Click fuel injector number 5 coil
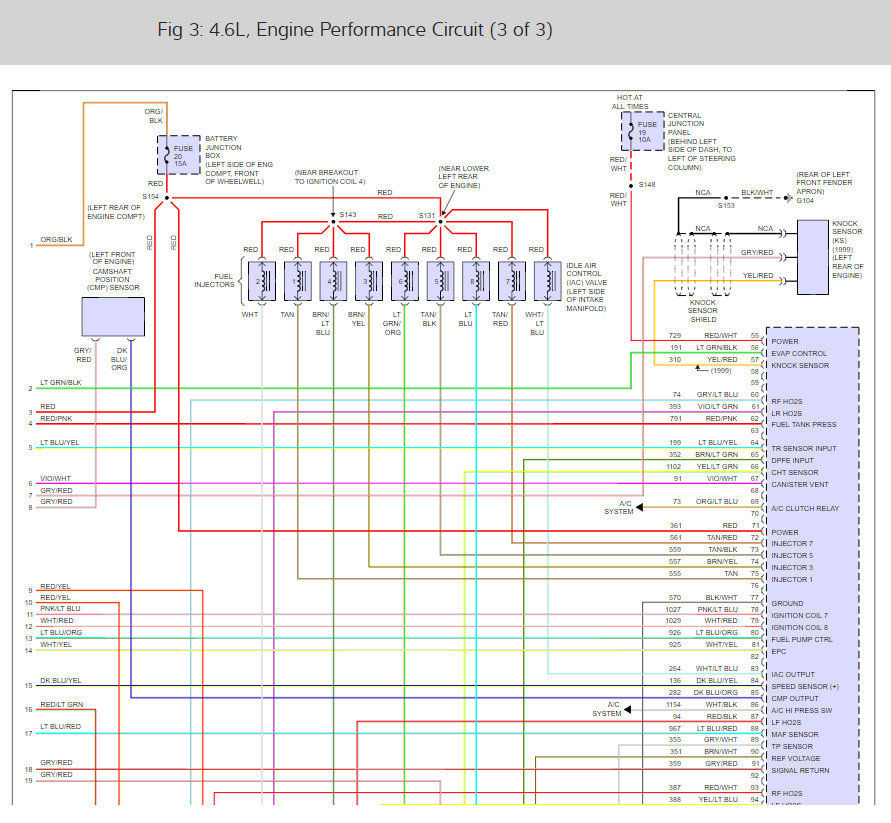 click(440, 281)
